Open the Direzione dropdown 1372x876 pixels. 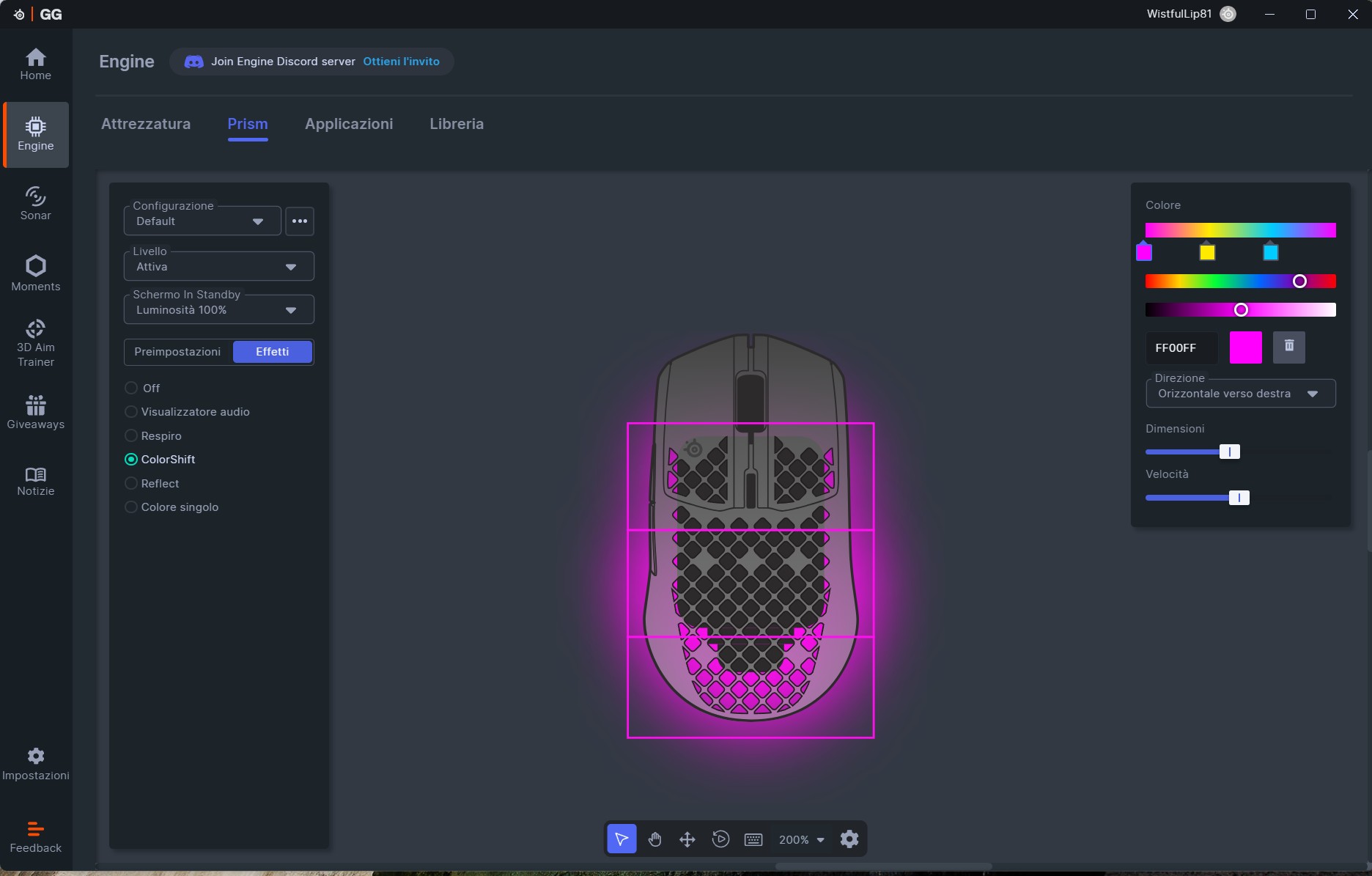tap(1240, 394)
